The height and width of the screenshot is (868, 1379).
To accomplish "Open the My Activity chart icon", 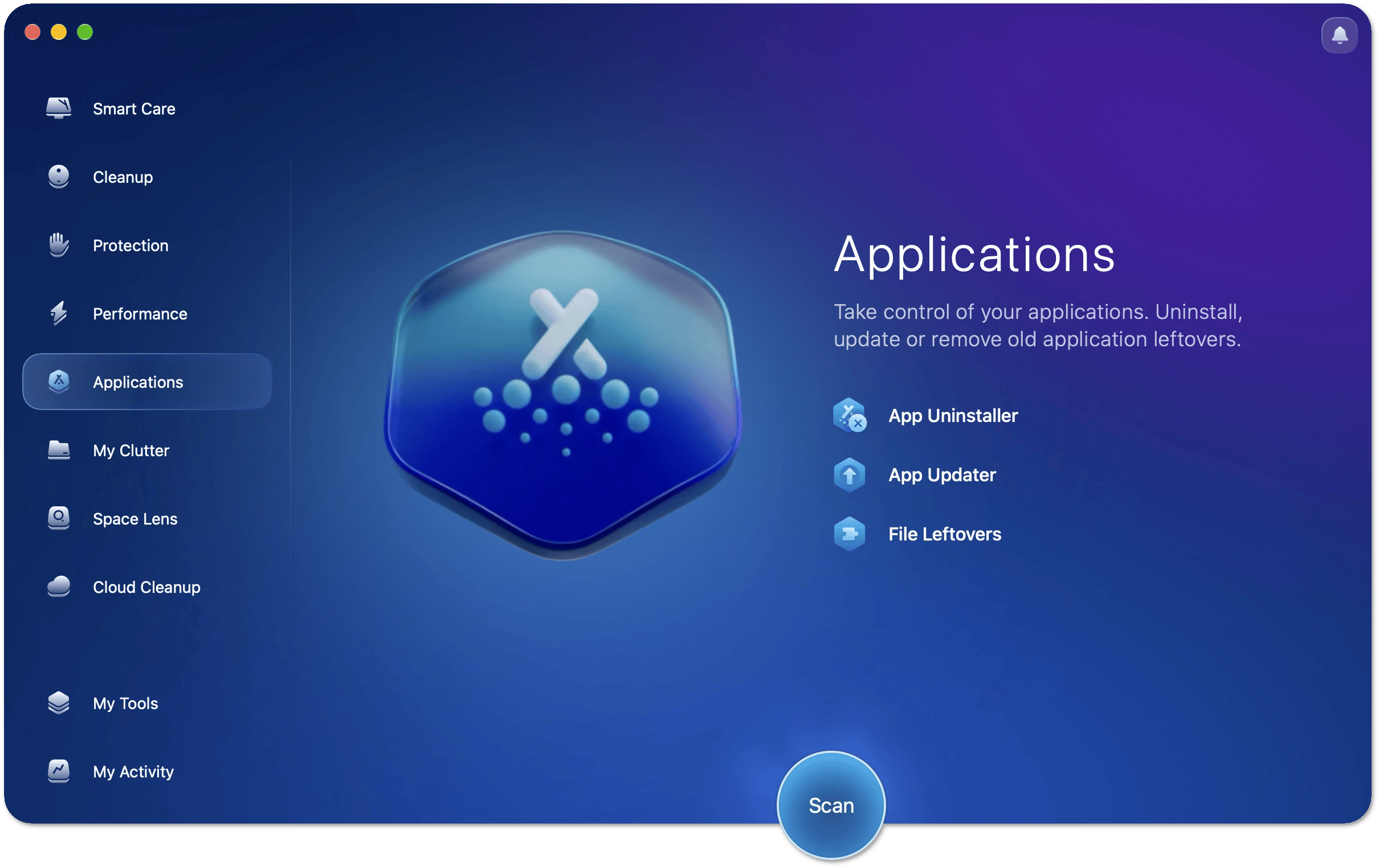I will pos(59,771).
